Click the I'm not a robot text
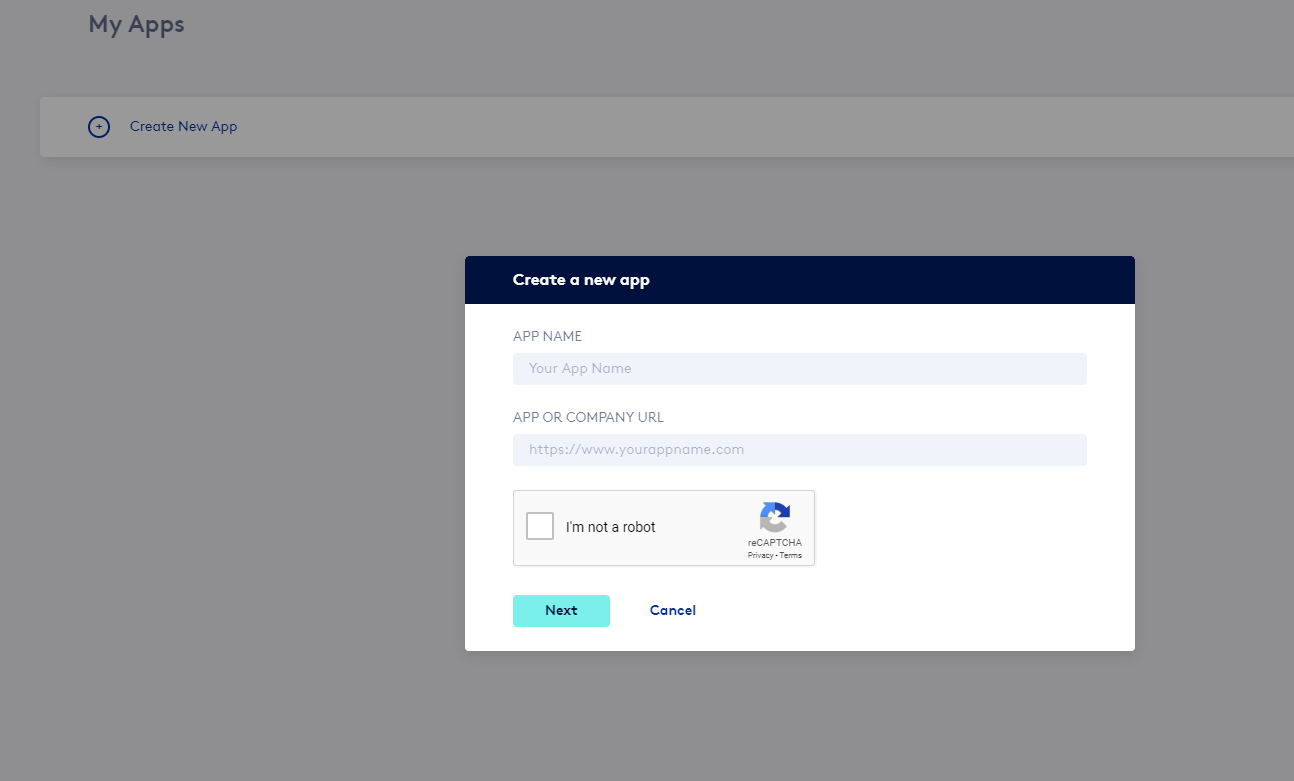Screen dimensions: 1294x781 point(611,527)
